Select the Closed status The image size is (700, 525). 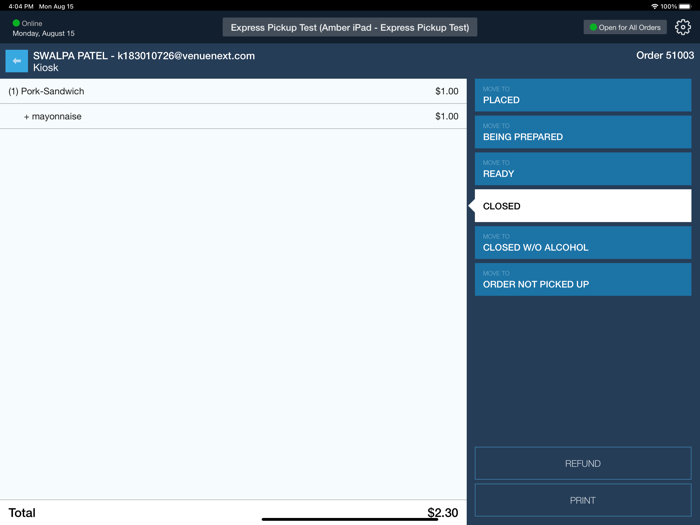[x=583, y=206]
